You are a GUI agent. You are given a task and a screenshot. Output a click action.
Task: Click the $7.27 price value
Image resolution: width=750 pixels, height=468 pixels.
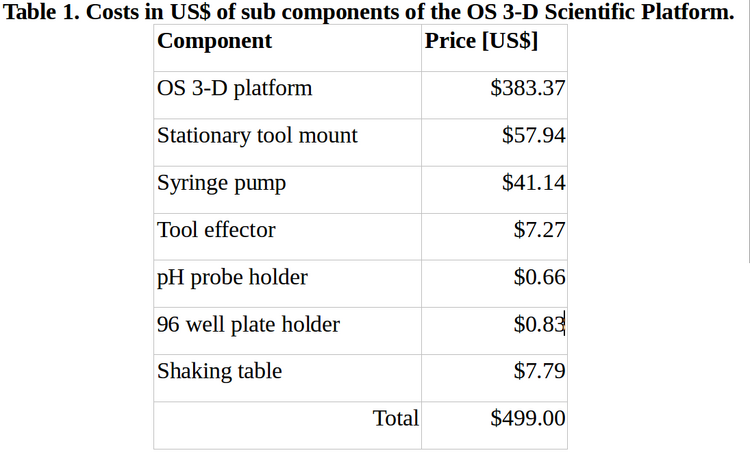point(540,230)
